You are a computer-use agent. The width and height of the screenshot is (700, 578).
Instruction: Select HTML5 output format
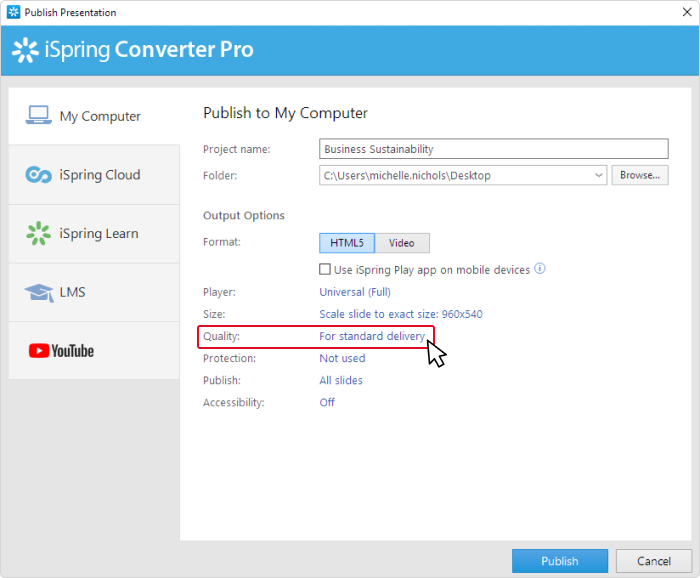point(347,243)
